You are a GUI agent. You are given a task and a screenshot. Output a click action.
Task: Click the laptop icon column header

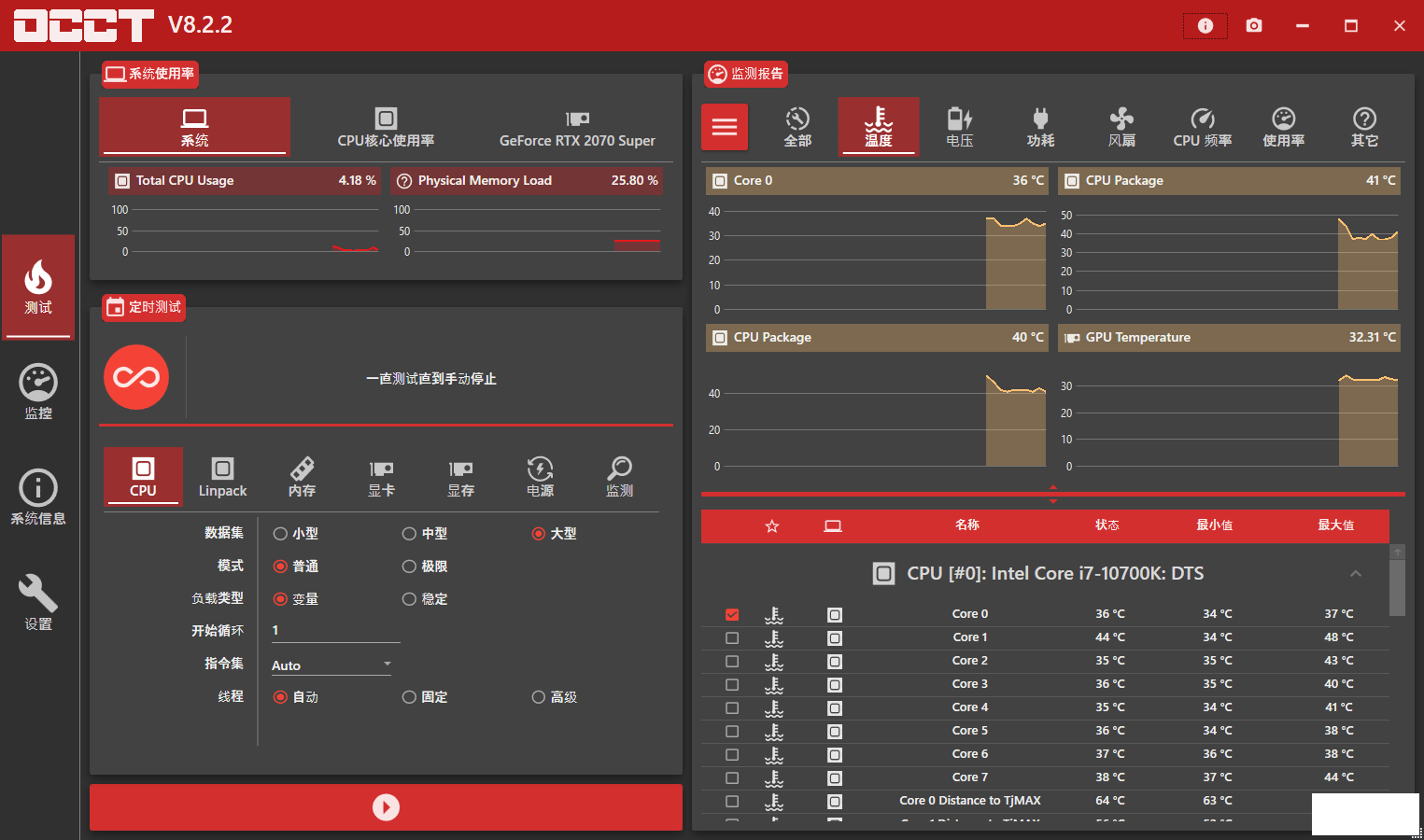833,526
